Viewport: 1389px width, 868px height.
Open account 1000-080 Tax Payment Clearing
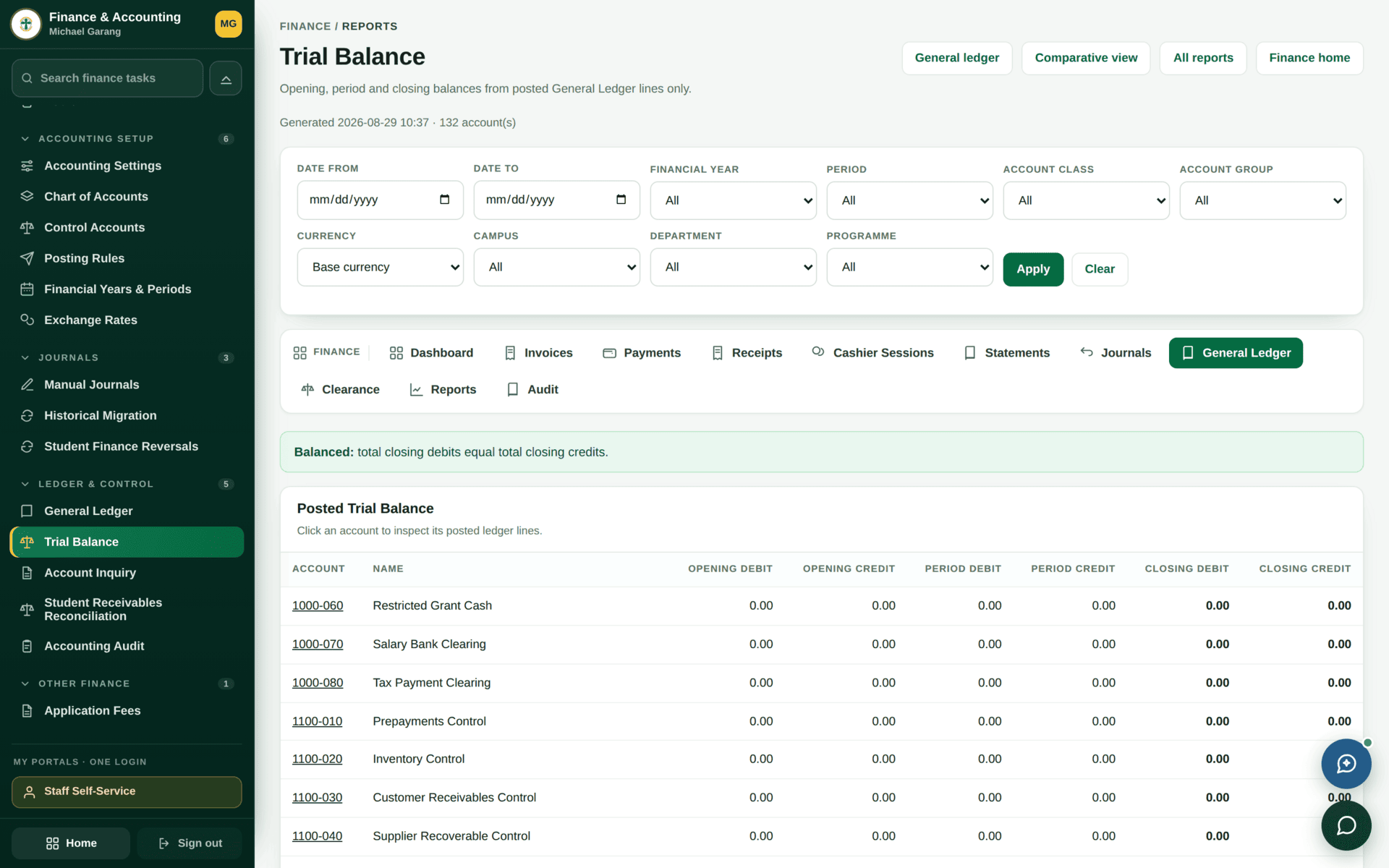[x=318, y=683]
